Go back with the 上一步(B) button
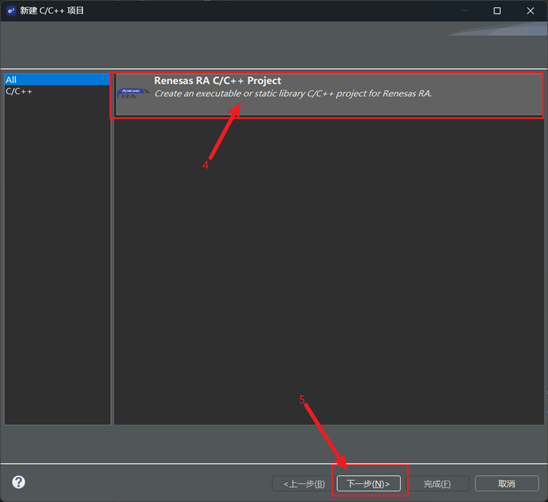Screen dimensions: 548x502 pyautogui.click(x=304, y=484)
